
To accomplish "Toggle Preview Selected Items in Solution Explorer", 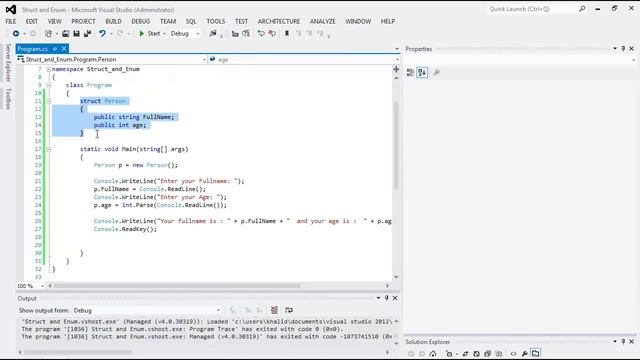I will (x=536, y=353).
